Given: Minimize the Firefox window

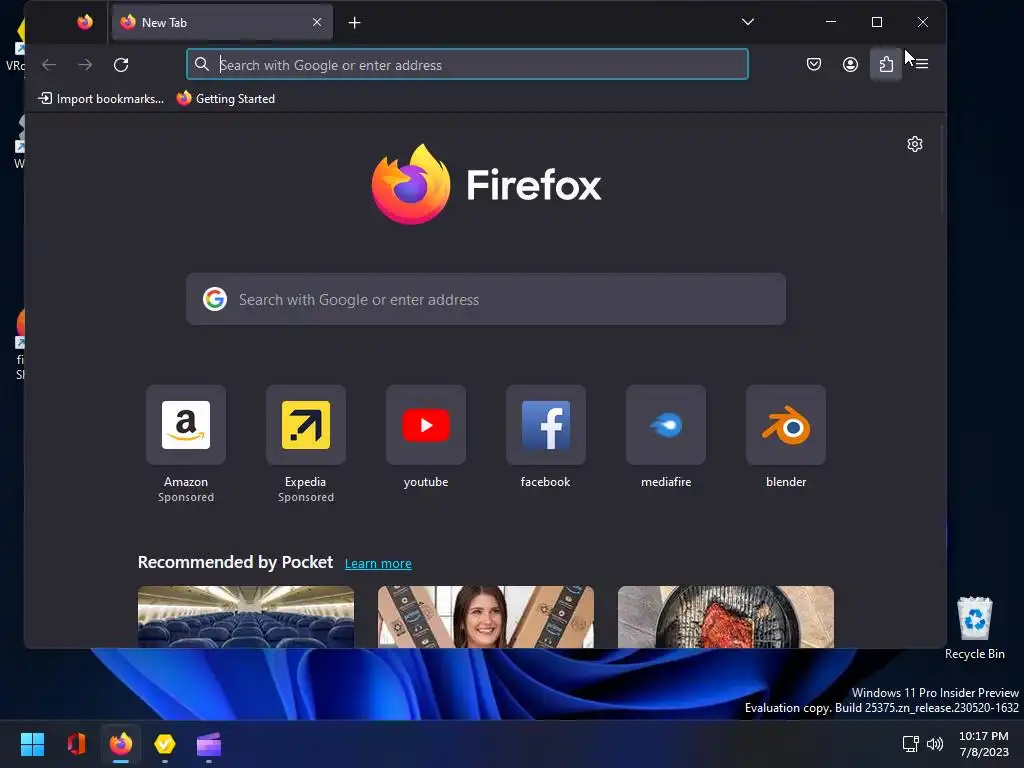Looking at the screenshot, I should coord(831,22).
